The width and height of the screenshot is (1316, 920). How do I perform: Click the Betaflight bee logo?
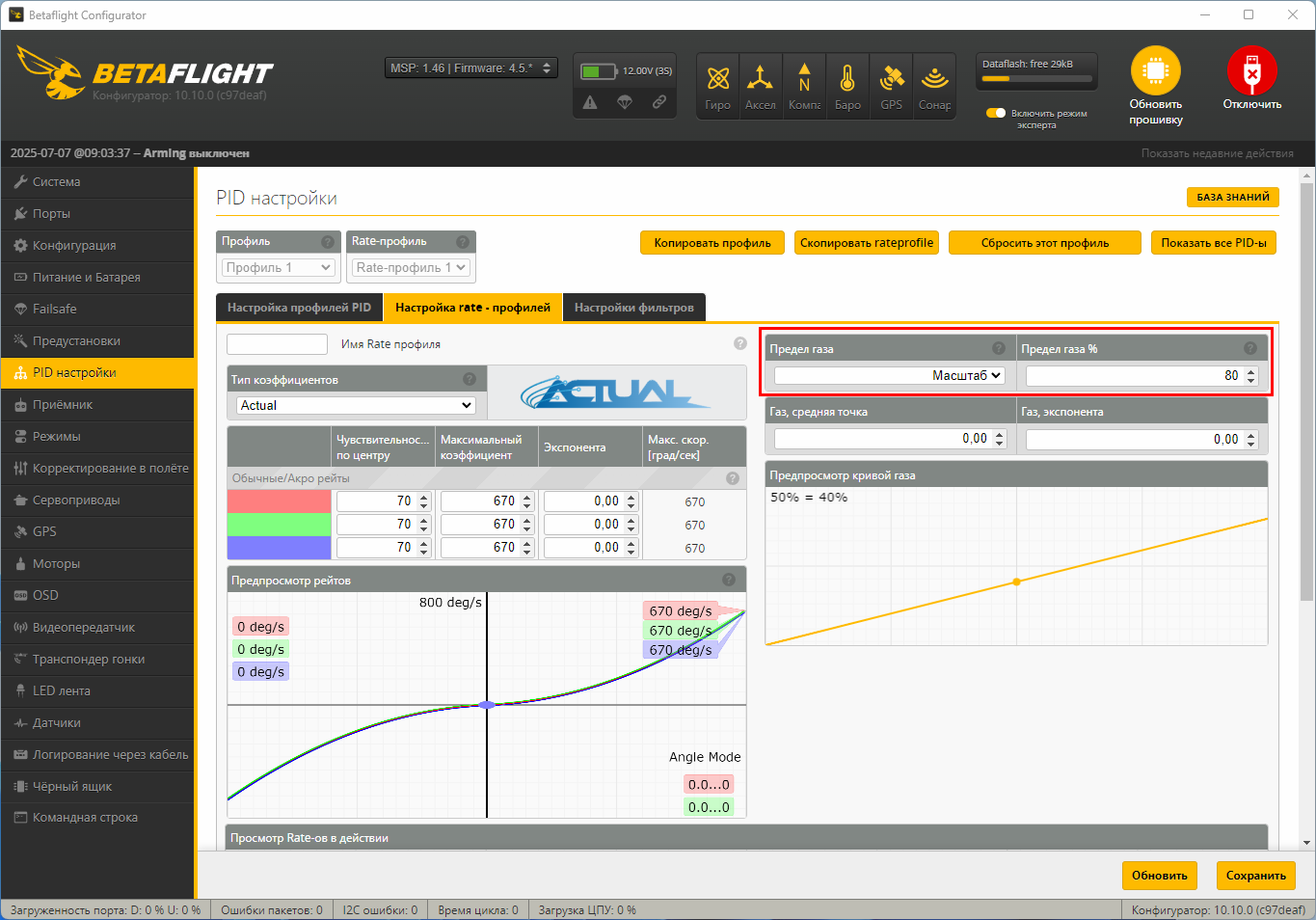point(51,71)
